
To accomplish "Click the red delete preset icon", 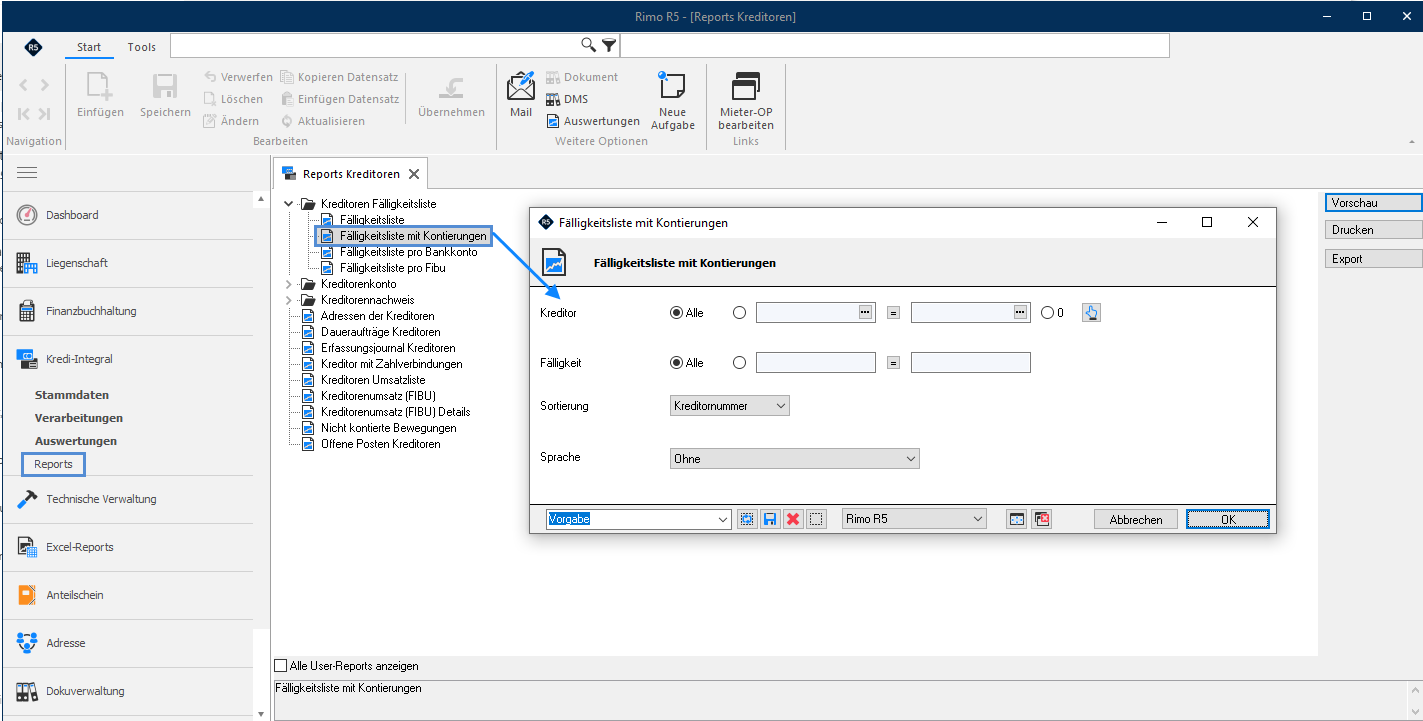I will pyautogui.click(x=793, y=519).
